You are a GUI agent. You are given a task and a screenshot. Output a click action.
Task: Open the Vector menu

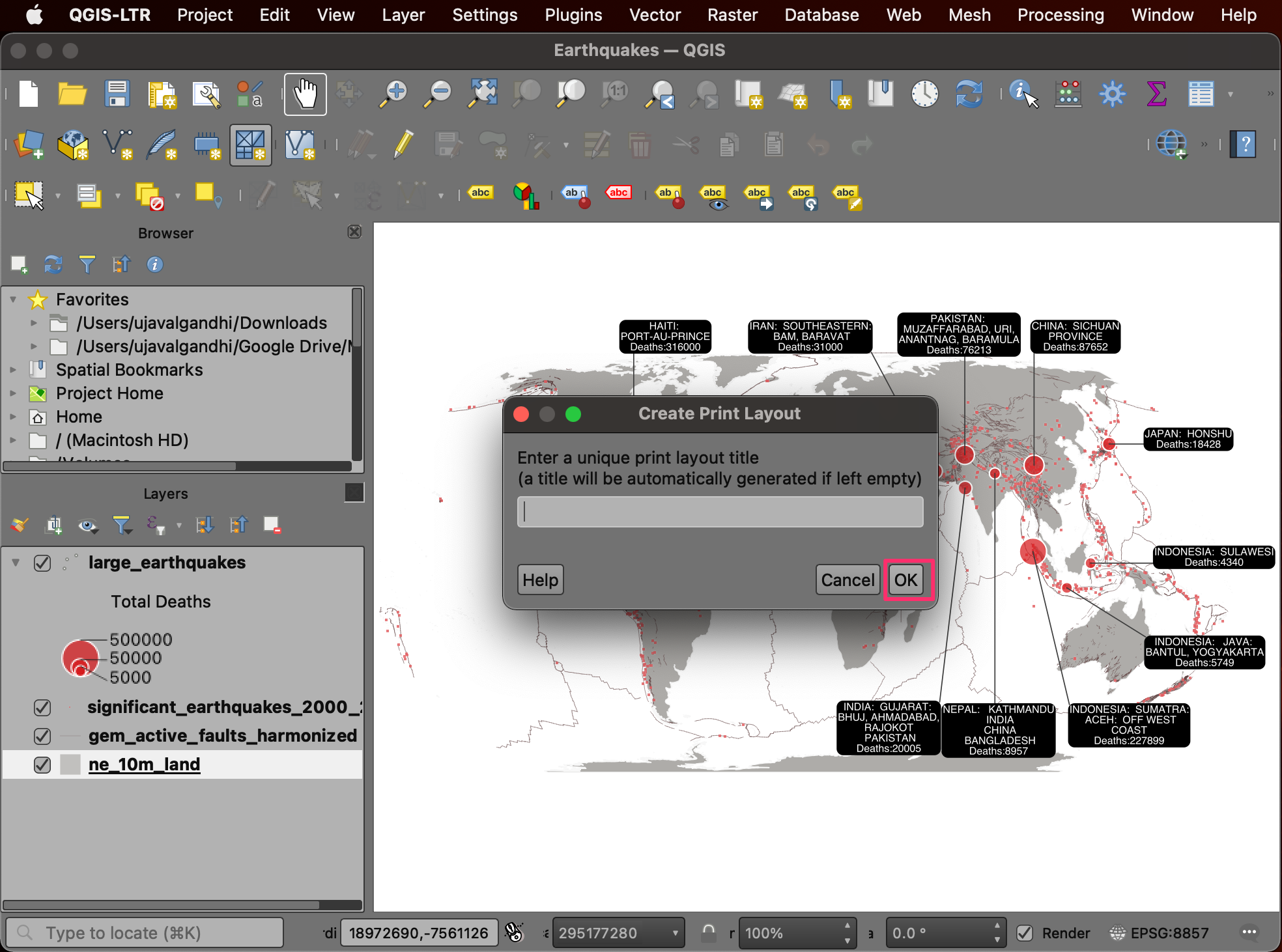coord(655,15)
